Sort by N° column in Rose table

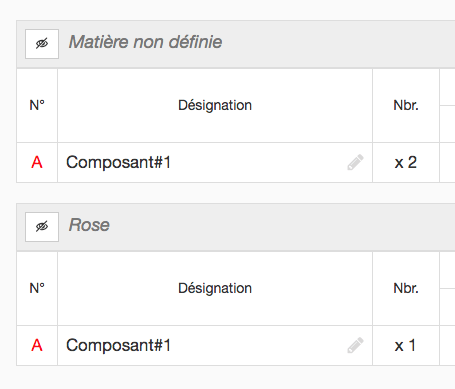[37, 288]
